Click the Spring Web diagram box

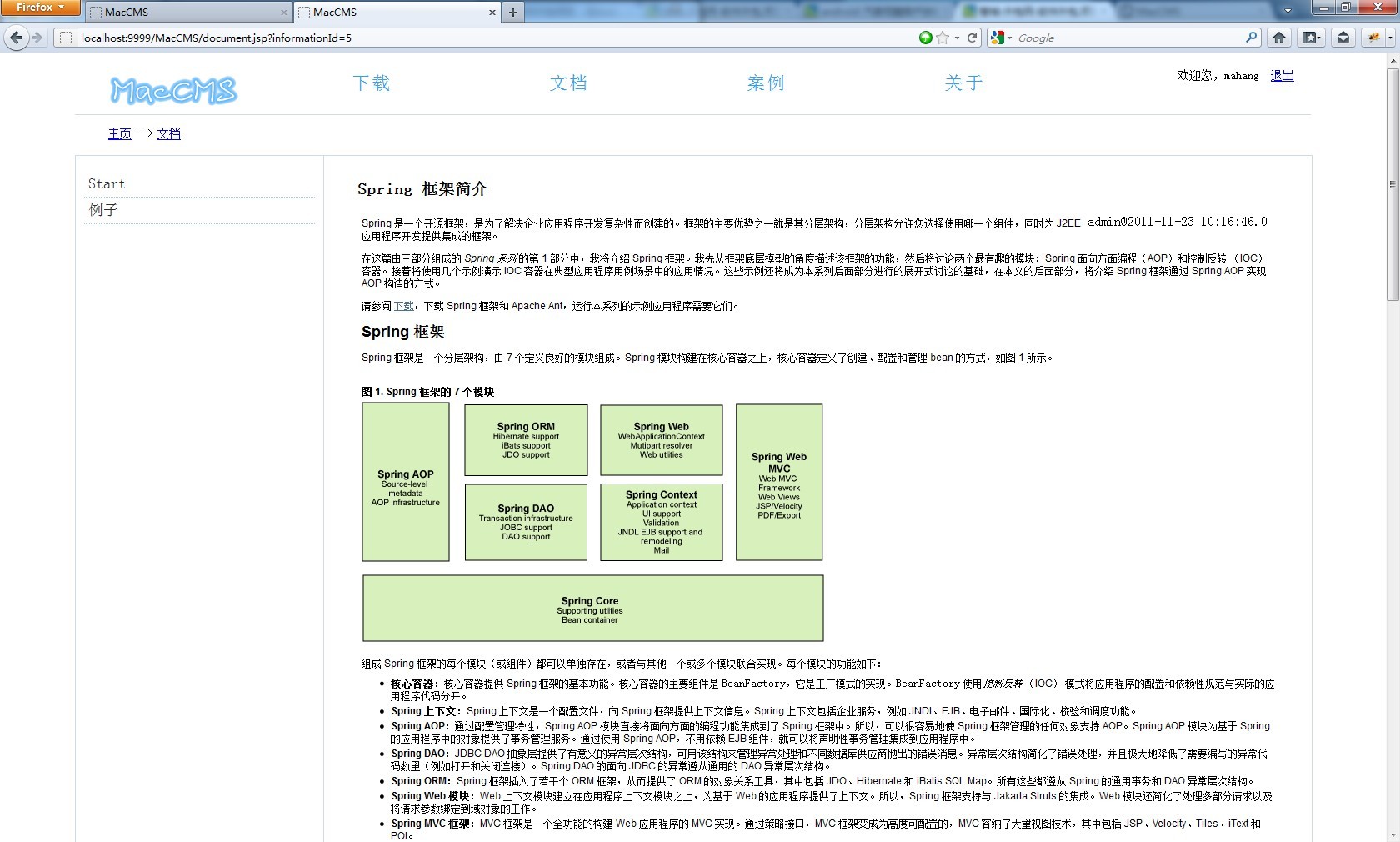(x=662, y=439)
